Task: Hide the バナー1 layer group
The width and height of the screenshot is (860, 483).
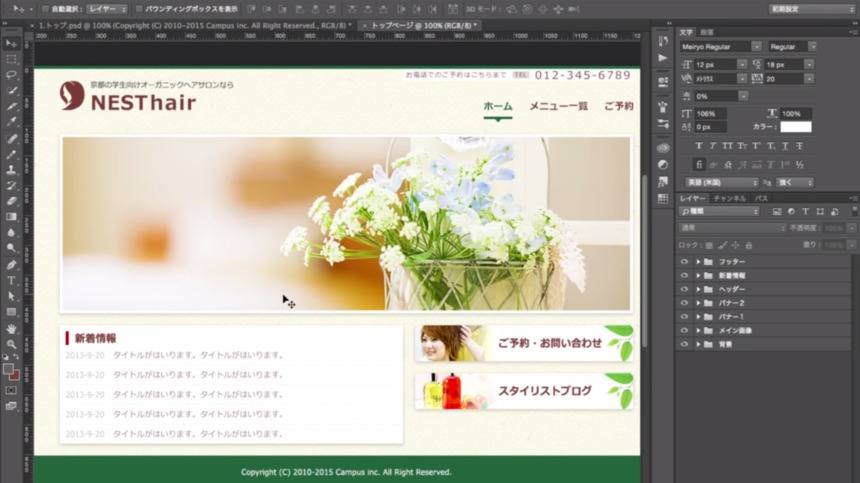Action: tap(684, 317)
